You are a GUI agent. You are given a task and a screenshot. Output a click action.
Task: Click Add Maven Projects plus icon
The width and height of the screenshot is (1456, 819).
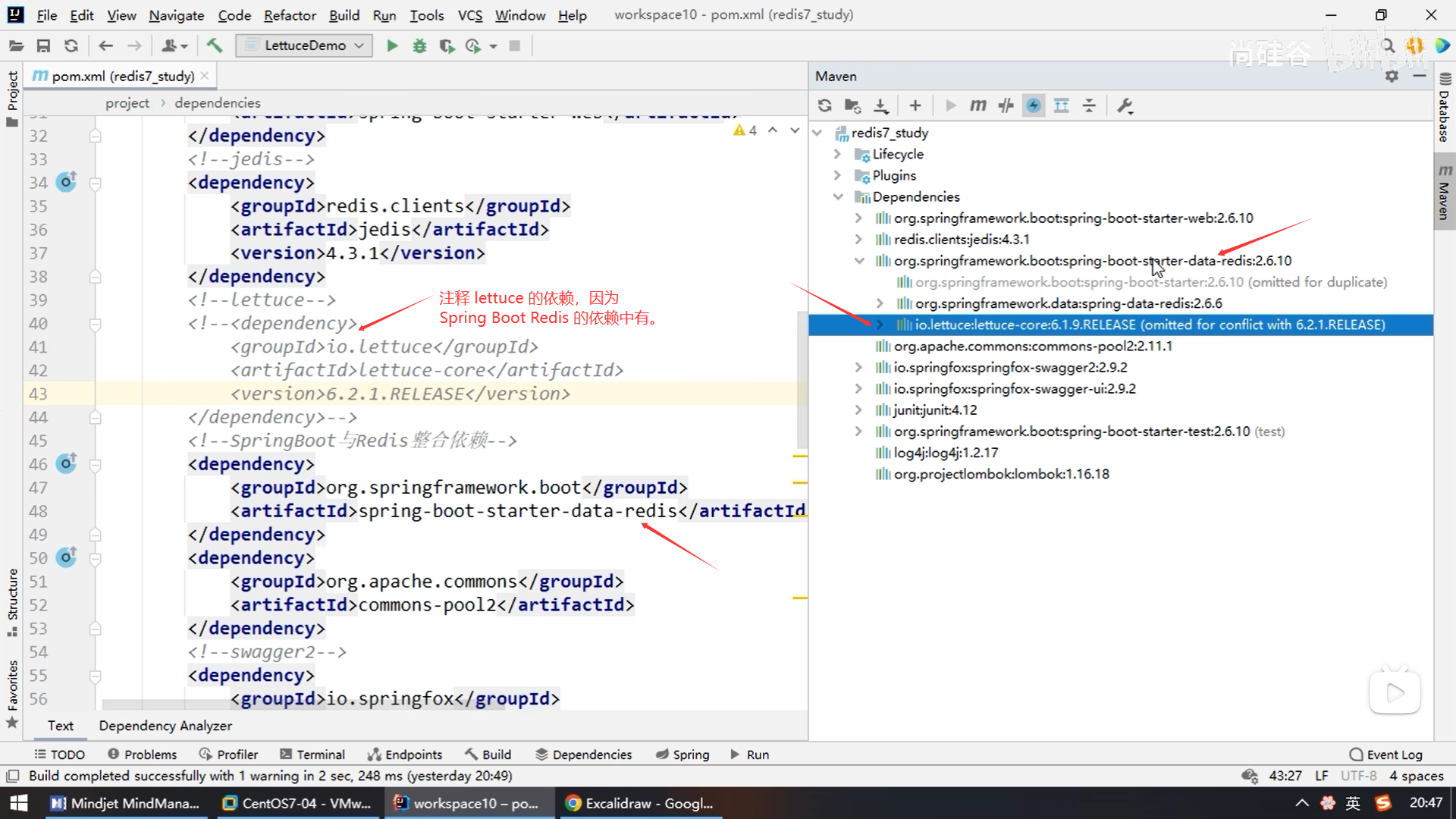tap(915, 105)
